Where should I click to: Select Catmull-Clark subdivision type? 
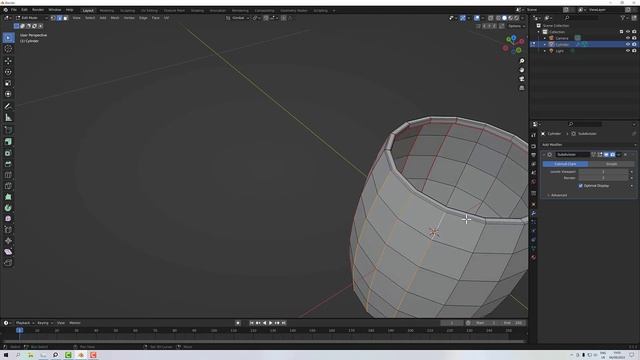coord(565,164)
